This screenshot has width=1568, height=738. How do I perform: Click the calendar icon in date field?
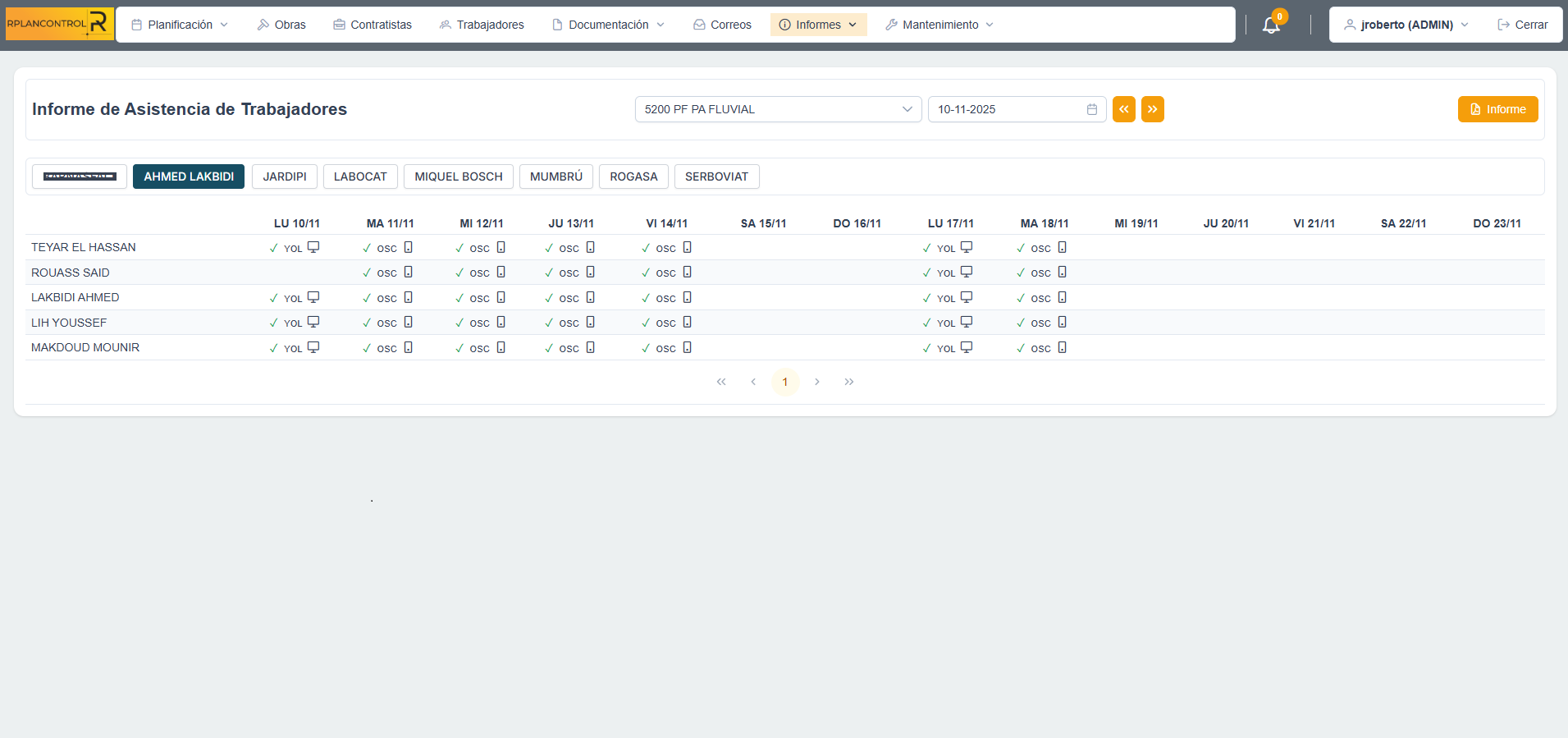[x=1091, y=109]
